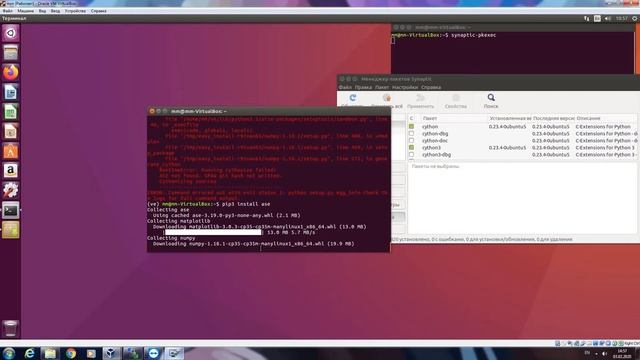The height and width of the screenshot is (360, 640).
Task: Open the VirtualBox Машина menu
Action: coord(26,11)
